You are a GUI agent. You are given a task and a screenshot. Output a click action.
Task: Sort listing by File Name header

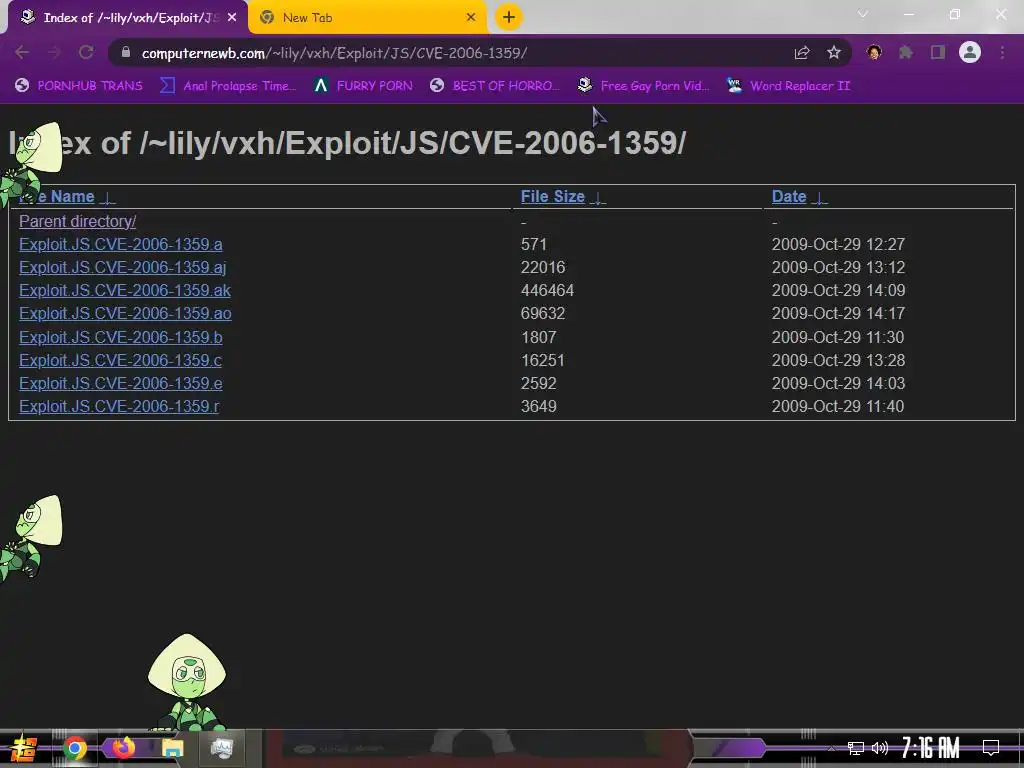(57, 197)
